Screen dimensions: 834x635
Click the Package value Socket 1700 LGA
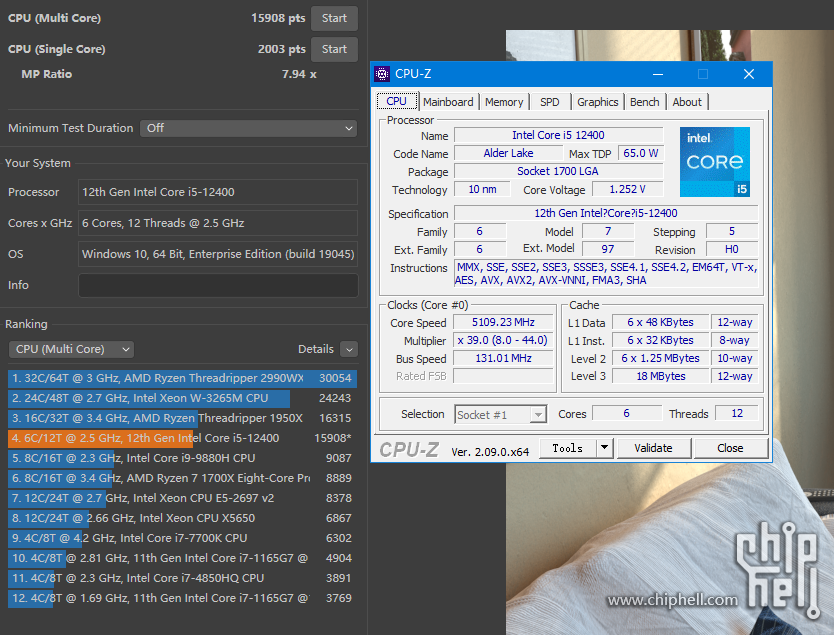click(558, 171)
